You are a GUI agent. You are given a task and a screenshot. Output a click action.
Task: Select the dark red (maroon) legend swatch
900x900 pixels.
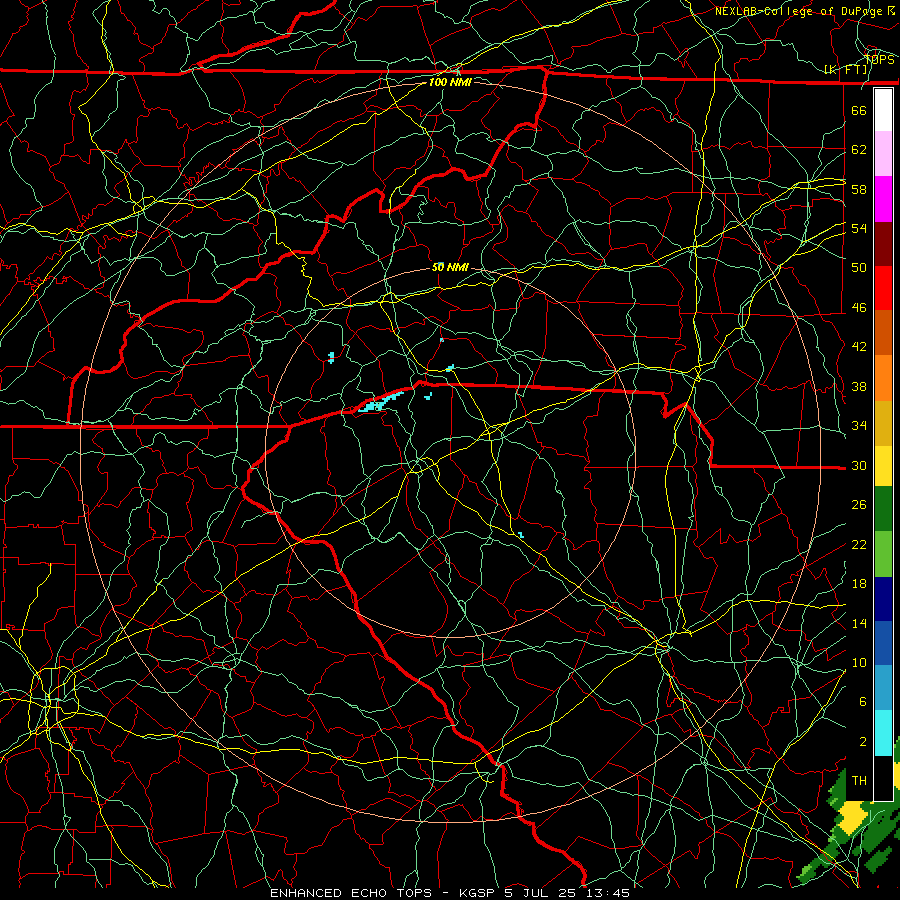883,244
